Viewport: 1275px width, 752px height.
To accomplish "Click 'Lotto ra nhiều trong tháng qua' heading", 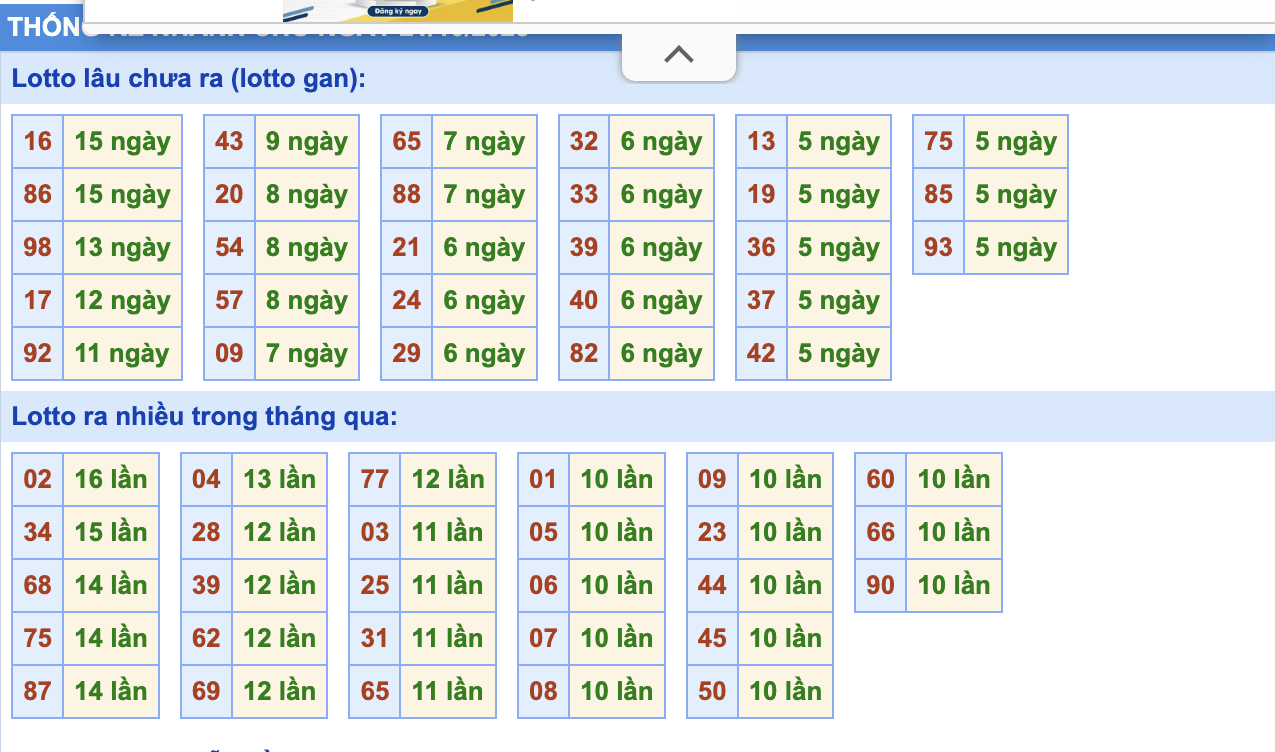I will coord(204,417).
